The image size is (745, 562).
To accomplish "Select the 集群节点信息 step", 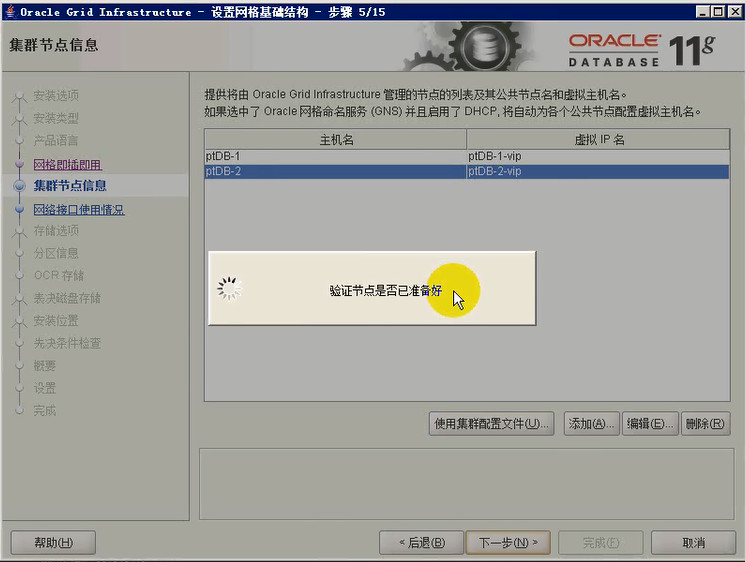I will point(70,186).
